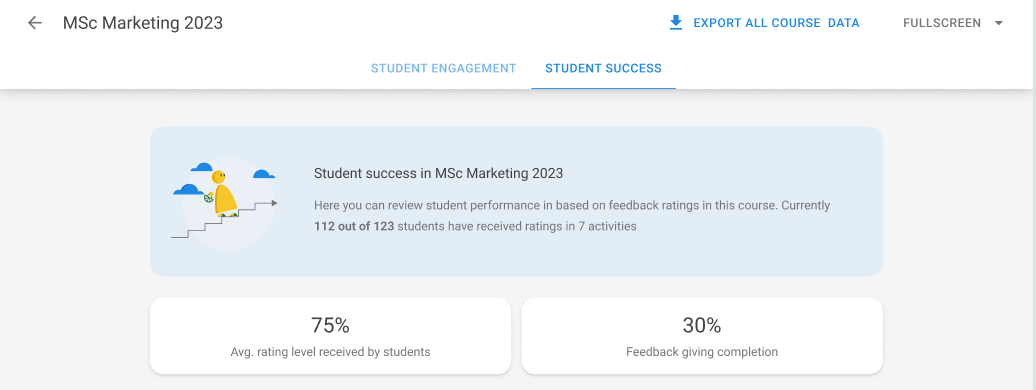Click the right blue cloud in the illustration

[264, 175]
